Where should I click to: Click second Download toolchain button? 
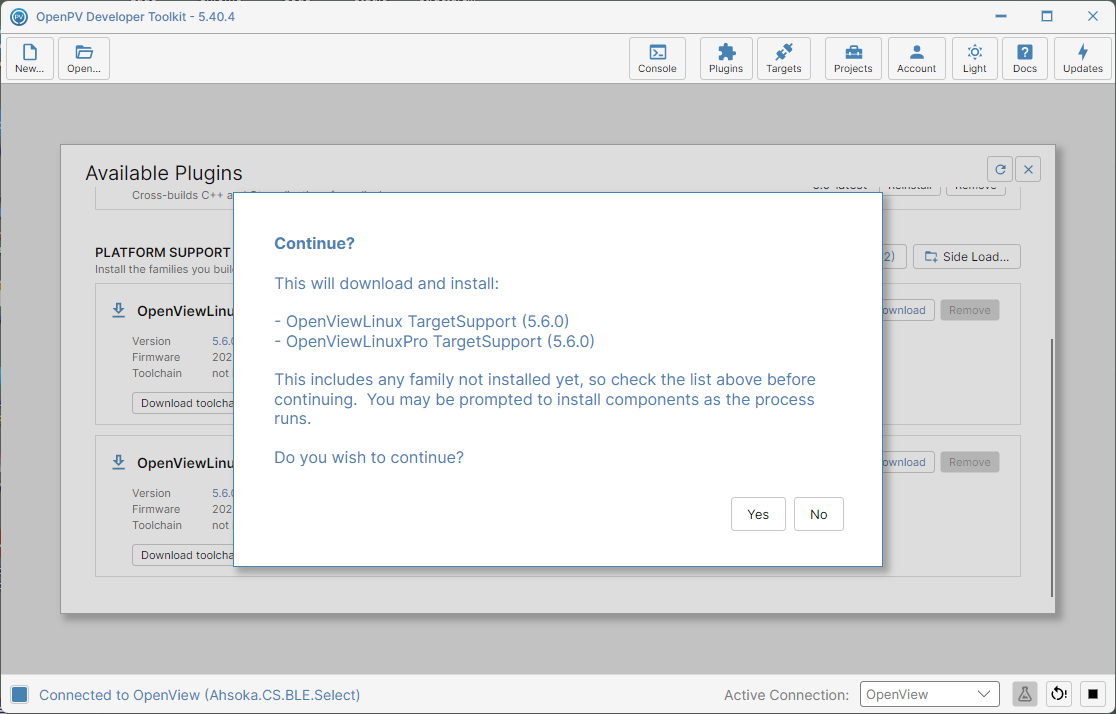tap(184, 555)
